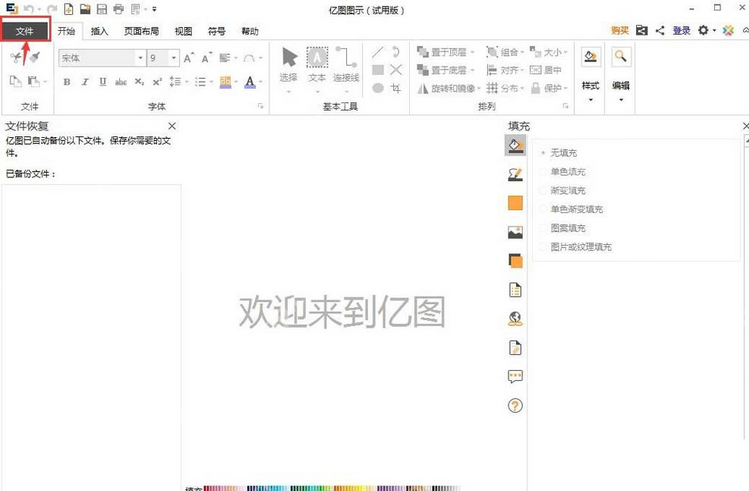The image size is (749, 491).
Task: Click the paste clipboard icon
Action: (33, 82)
